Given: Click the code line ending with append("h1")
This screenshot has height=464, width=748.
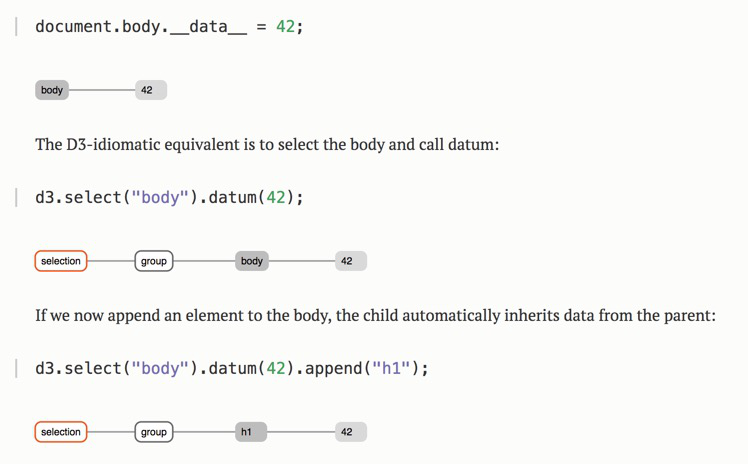Looking at the screenshot, I should click(232, 368).
